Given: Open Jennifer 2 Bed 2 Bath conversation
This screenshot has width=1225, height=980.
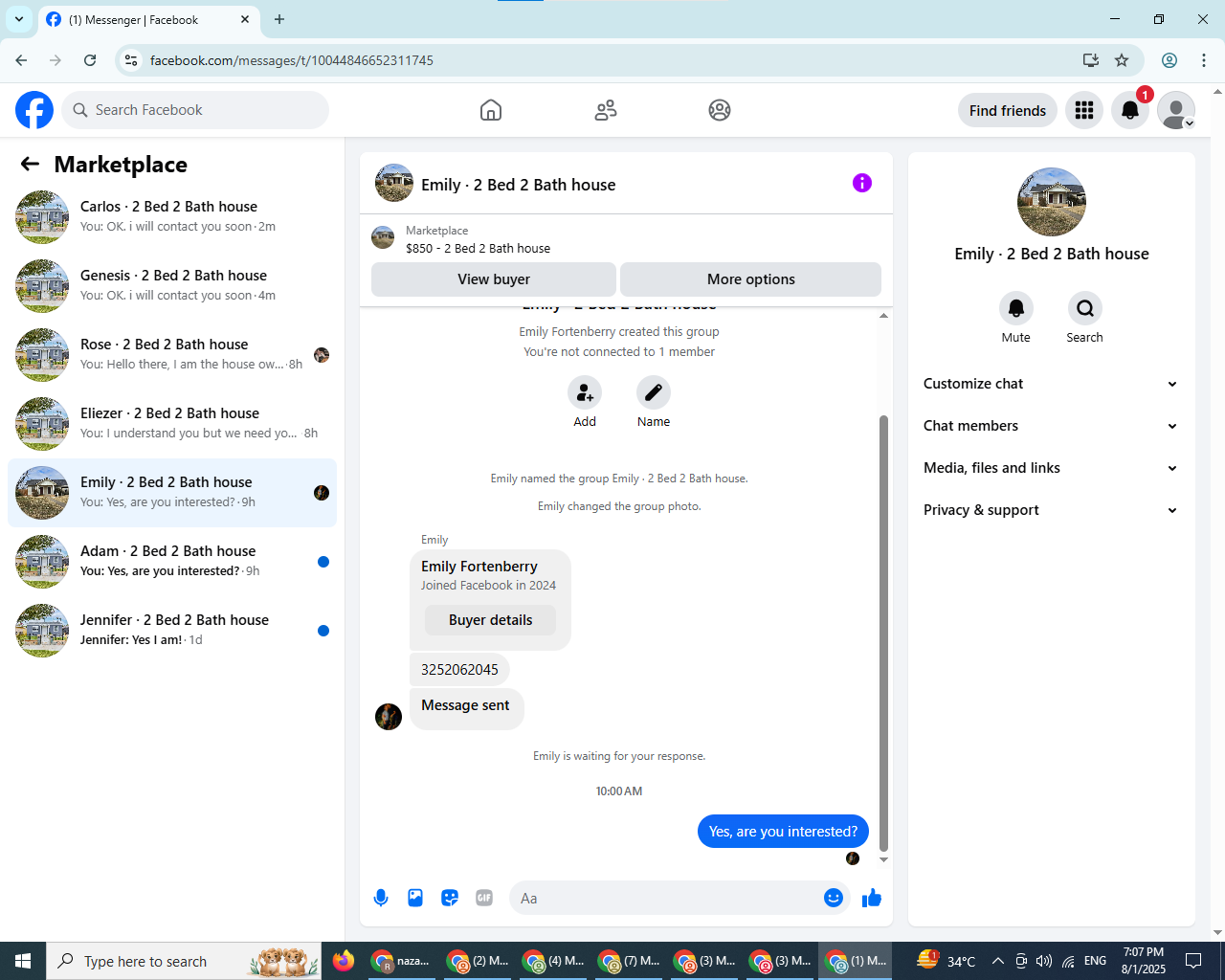Looking at the screenshot, I should click(172, 631).
